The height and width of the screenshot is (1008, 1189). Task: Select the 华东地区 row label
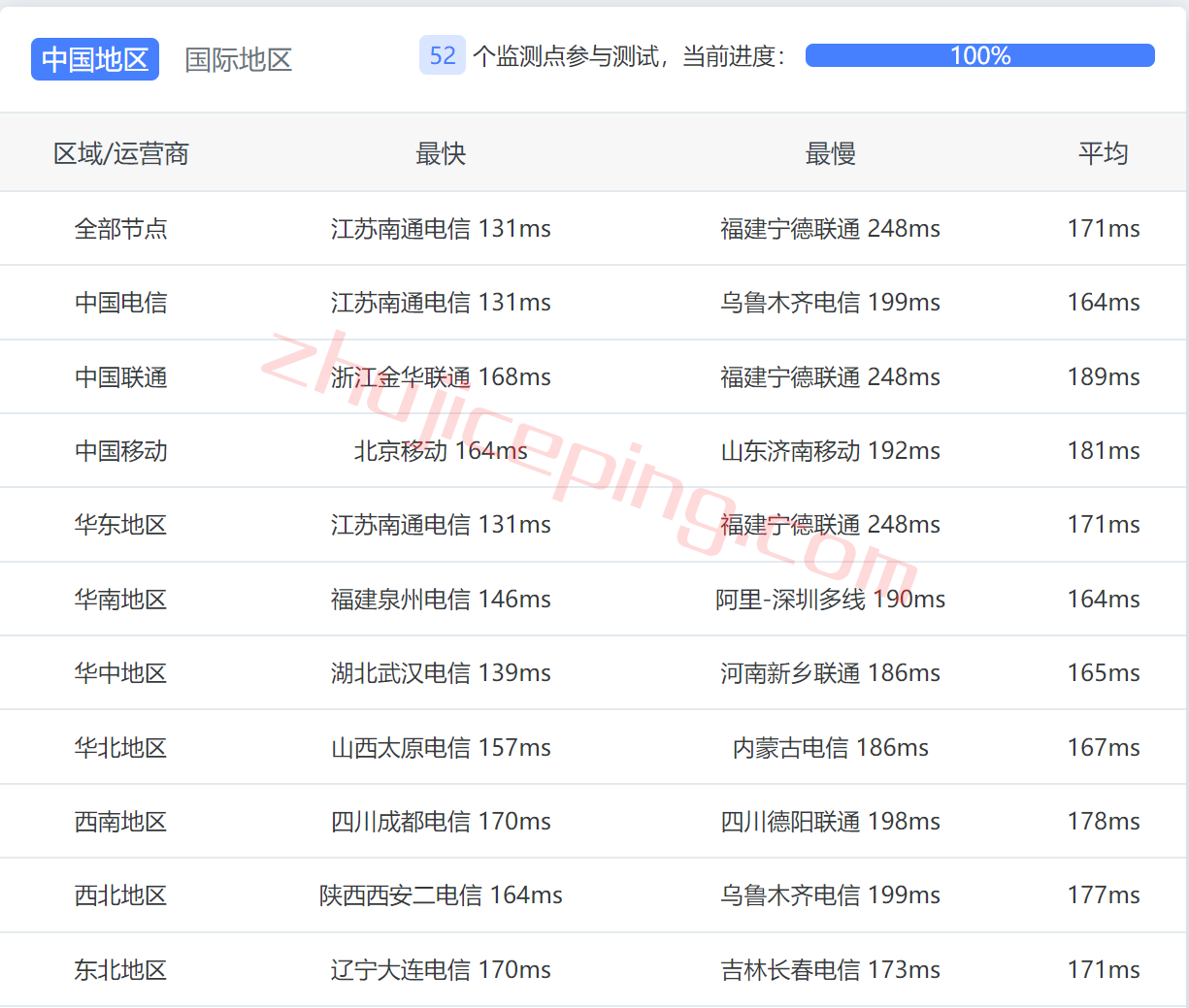pyautogui.click(x=121, y=525)
